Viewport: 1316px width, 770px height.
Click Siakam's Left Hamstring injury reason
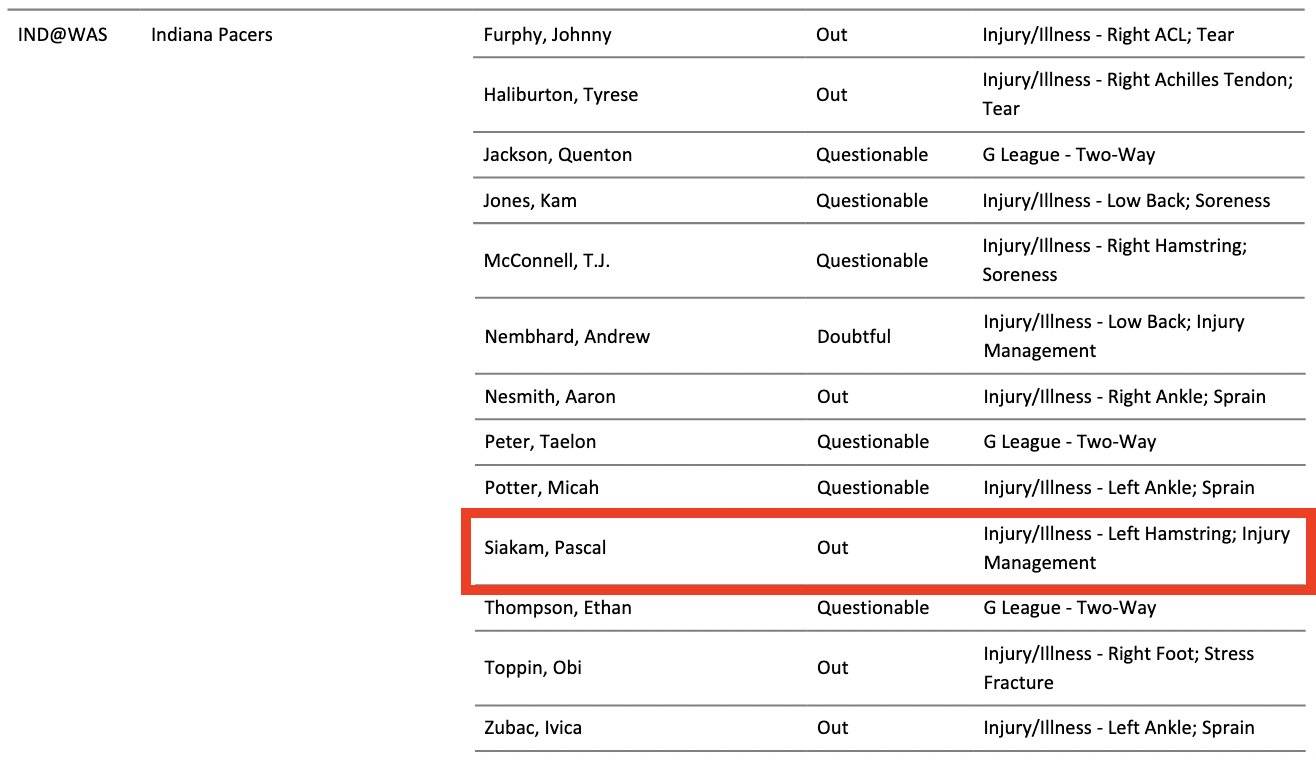(x=1136, y=548)
